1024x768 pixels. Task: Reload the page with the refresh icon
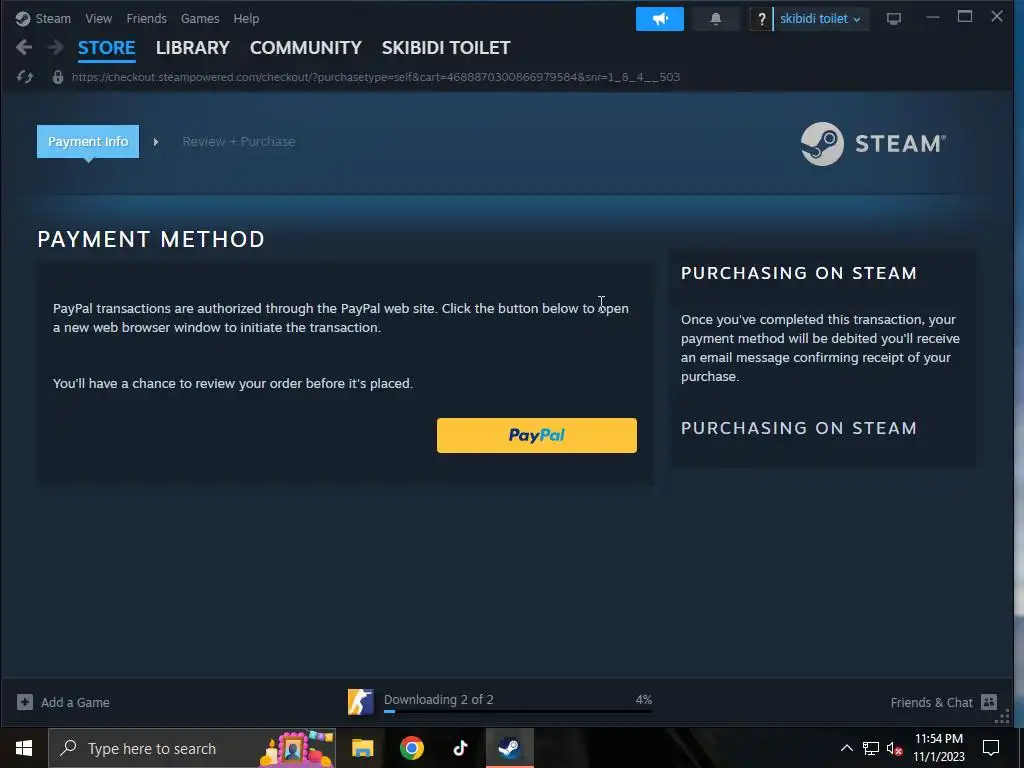pos(25,77)
